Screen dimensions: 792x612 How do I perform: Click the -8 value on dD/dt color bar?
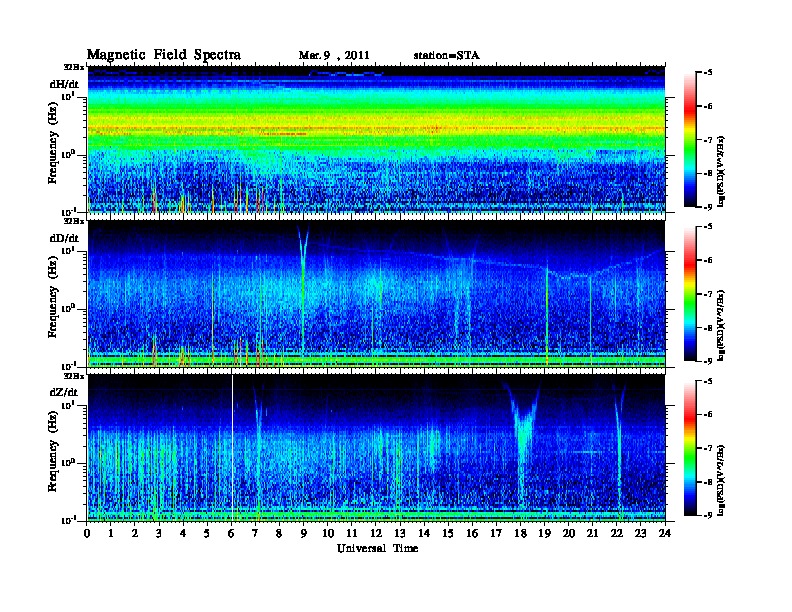[x=708, y=327]
